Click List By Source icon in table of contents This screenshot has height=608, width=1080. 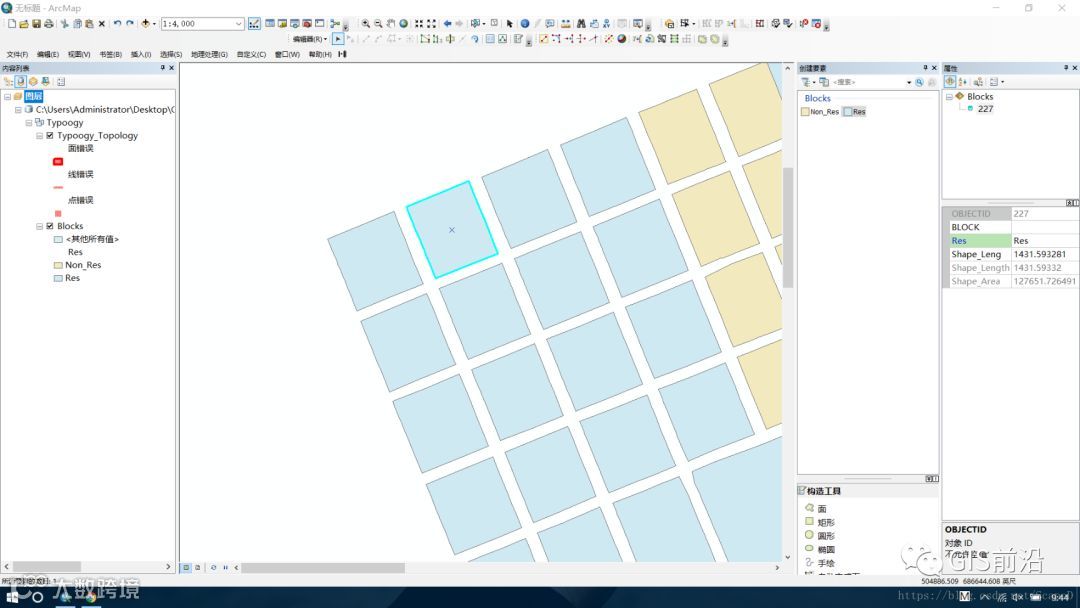point(21,81)
